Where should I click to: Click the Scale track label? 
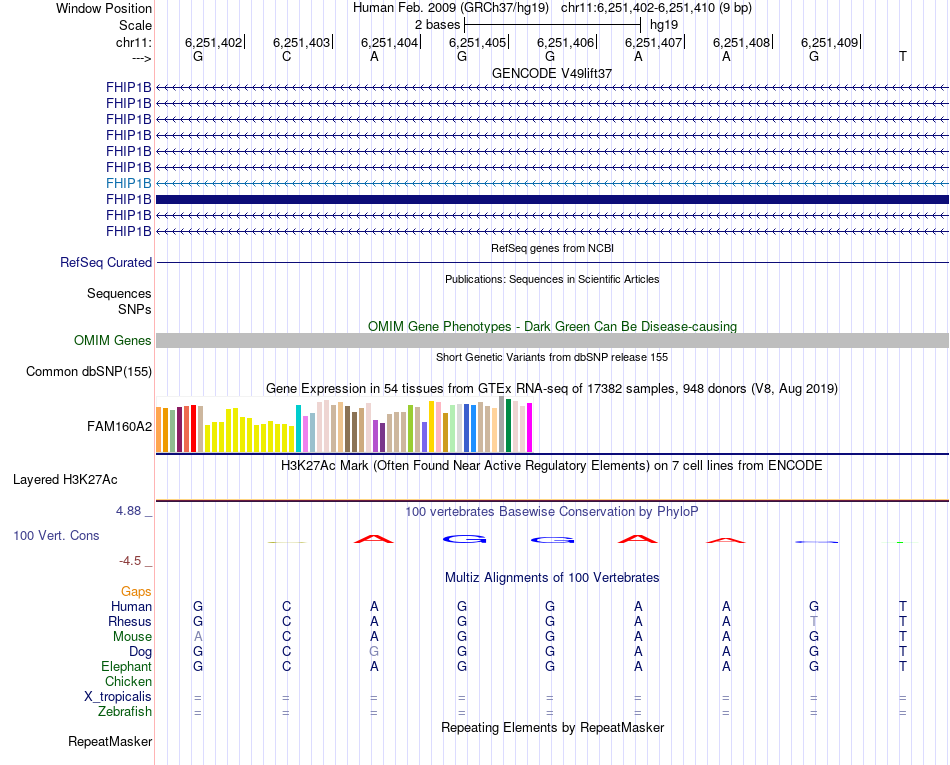point(135,25)
